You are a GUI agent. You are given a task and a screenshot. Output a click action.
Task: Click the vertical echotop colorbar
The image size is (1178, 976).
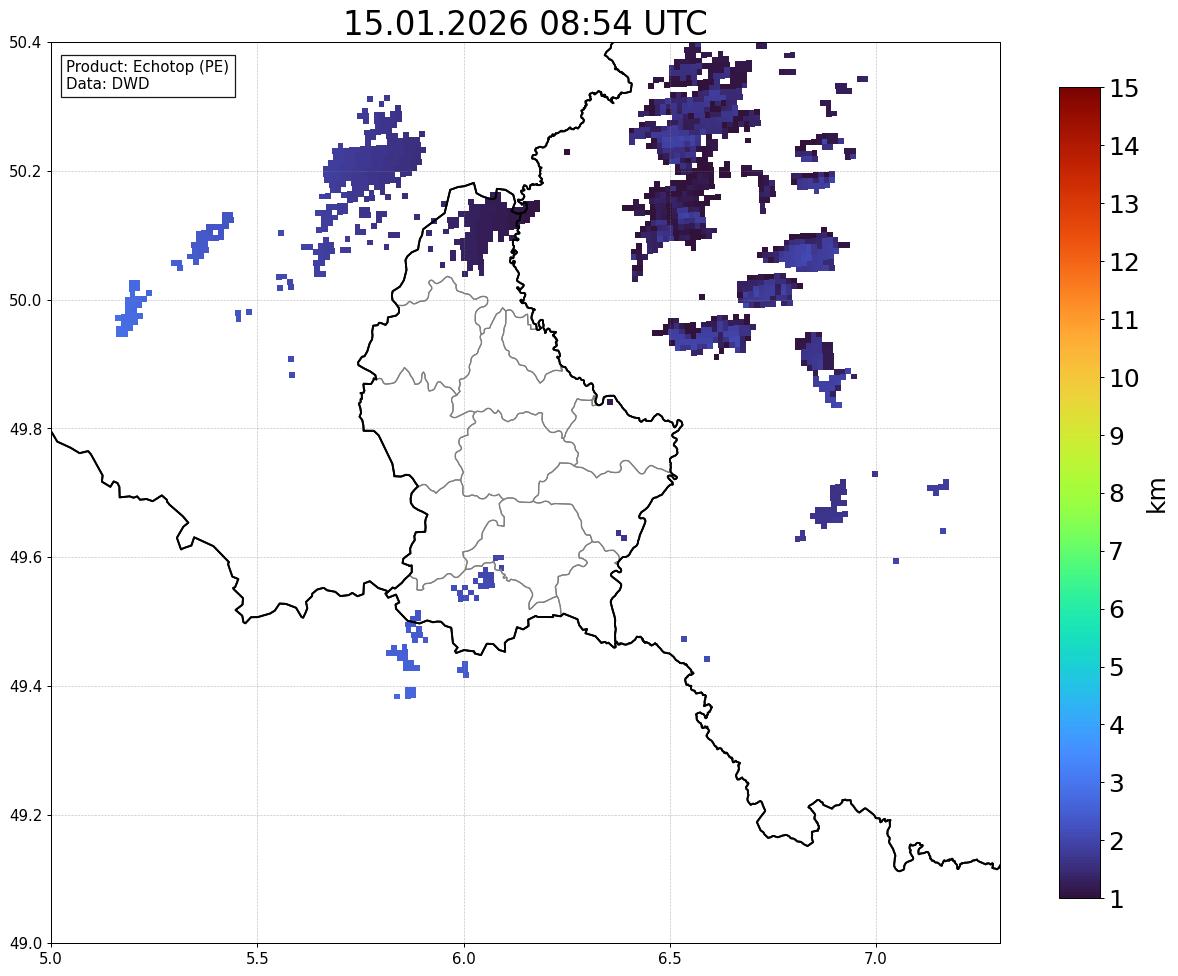click(x=1080, y=493)
